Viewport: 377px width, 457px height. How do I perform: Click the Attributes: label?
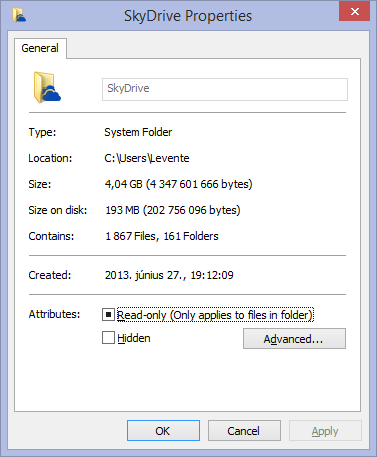54,314
